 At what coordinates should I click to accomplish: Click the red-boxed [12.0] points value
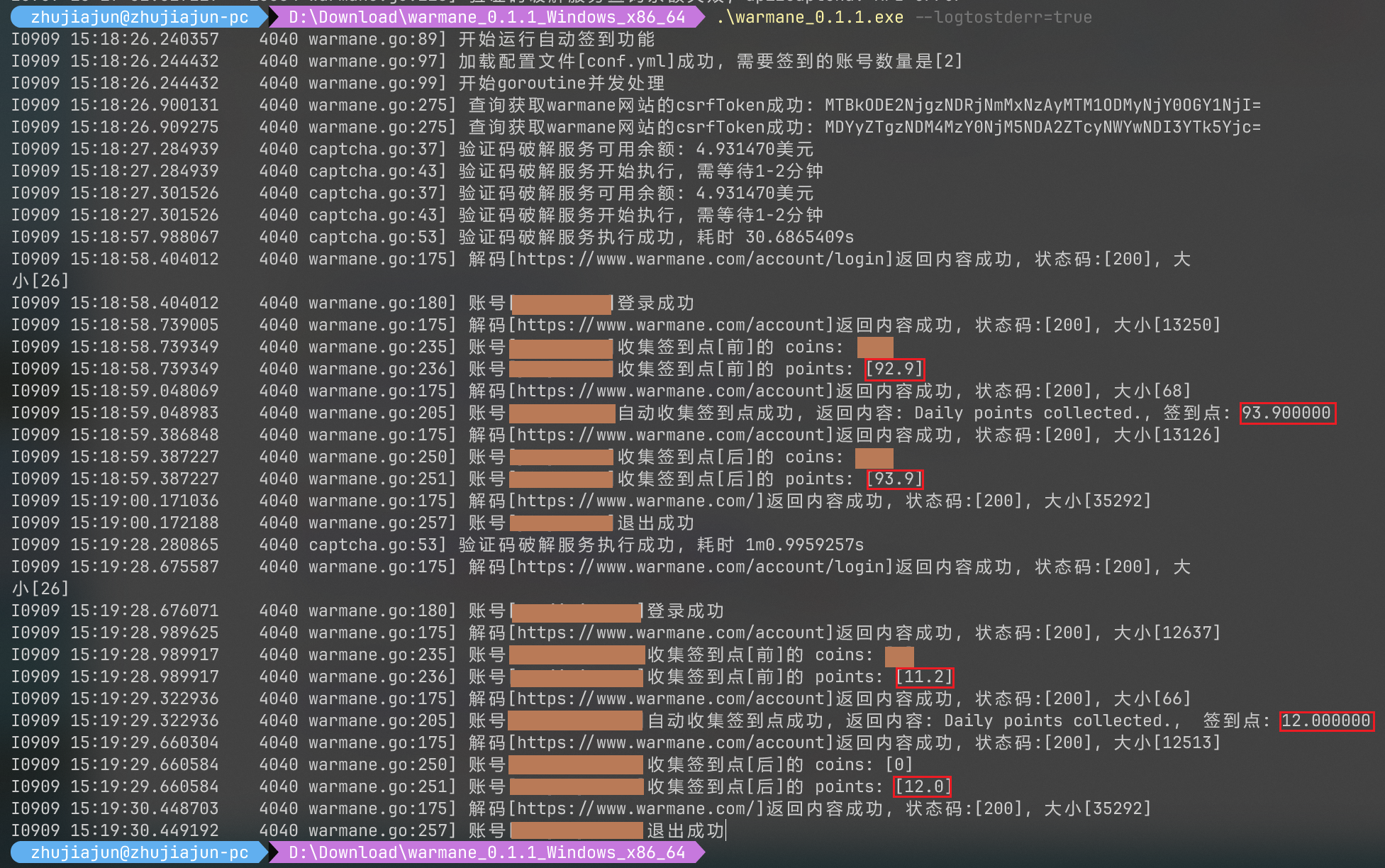[x=922, y=786]
